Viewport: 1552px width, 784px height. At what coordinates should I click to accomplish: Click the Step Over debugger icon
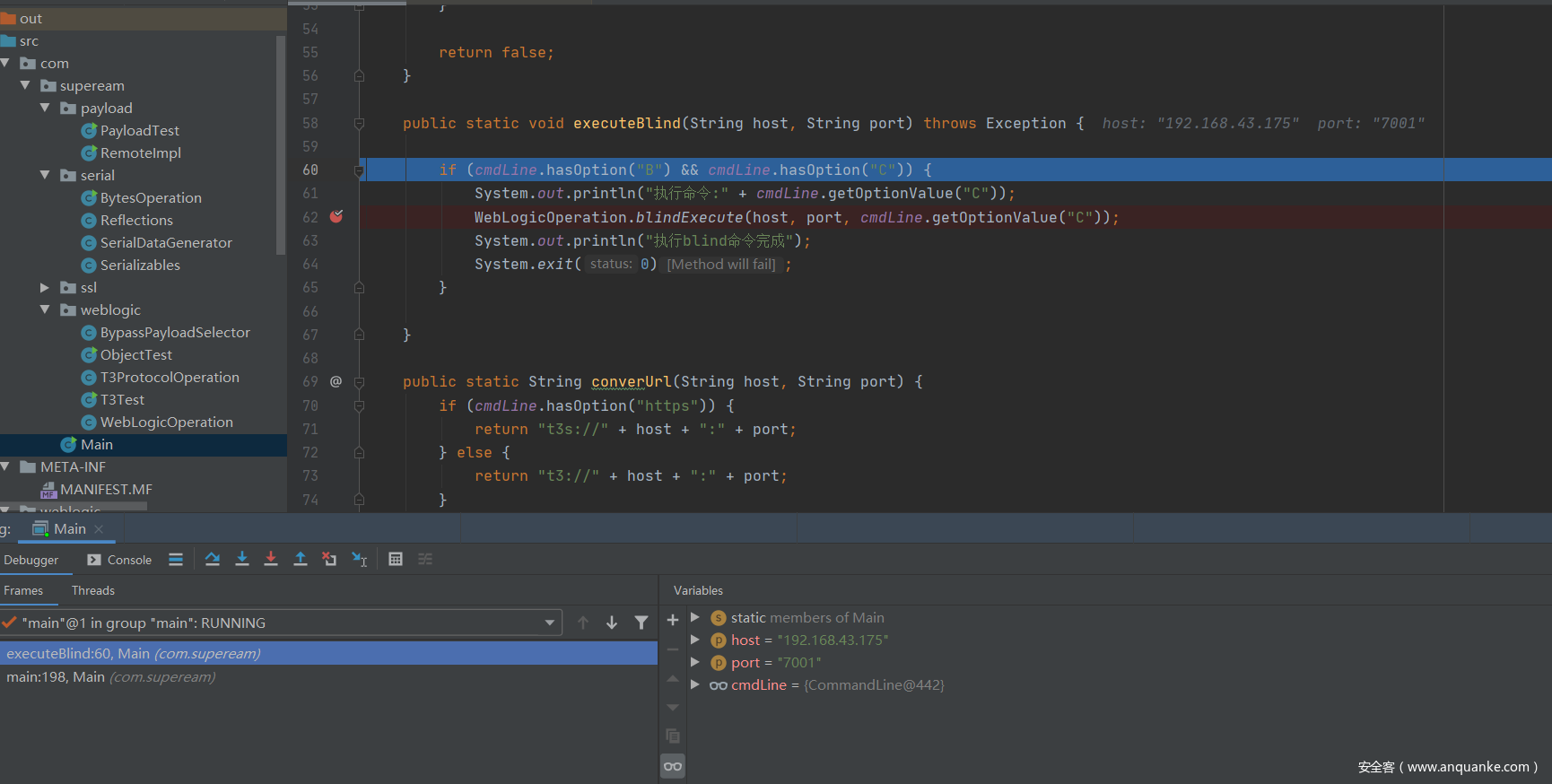pos(213,559)
